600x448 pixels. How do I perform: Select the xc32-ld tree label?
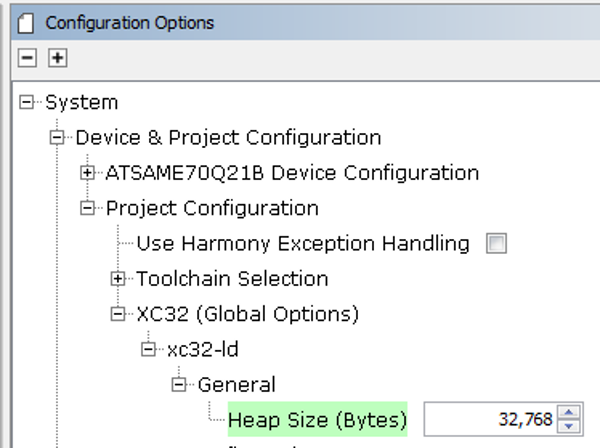pyautogui.click(x=203, y=349)
